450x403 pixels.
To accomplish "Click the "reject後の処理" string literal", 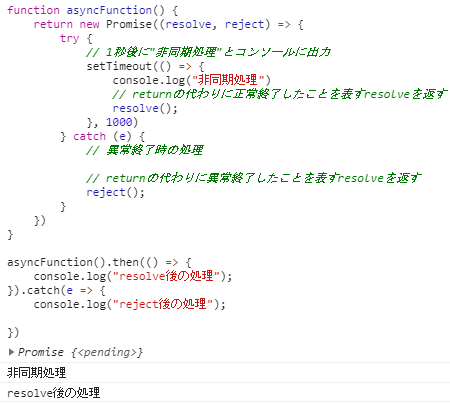I will [x=163, y=304].
